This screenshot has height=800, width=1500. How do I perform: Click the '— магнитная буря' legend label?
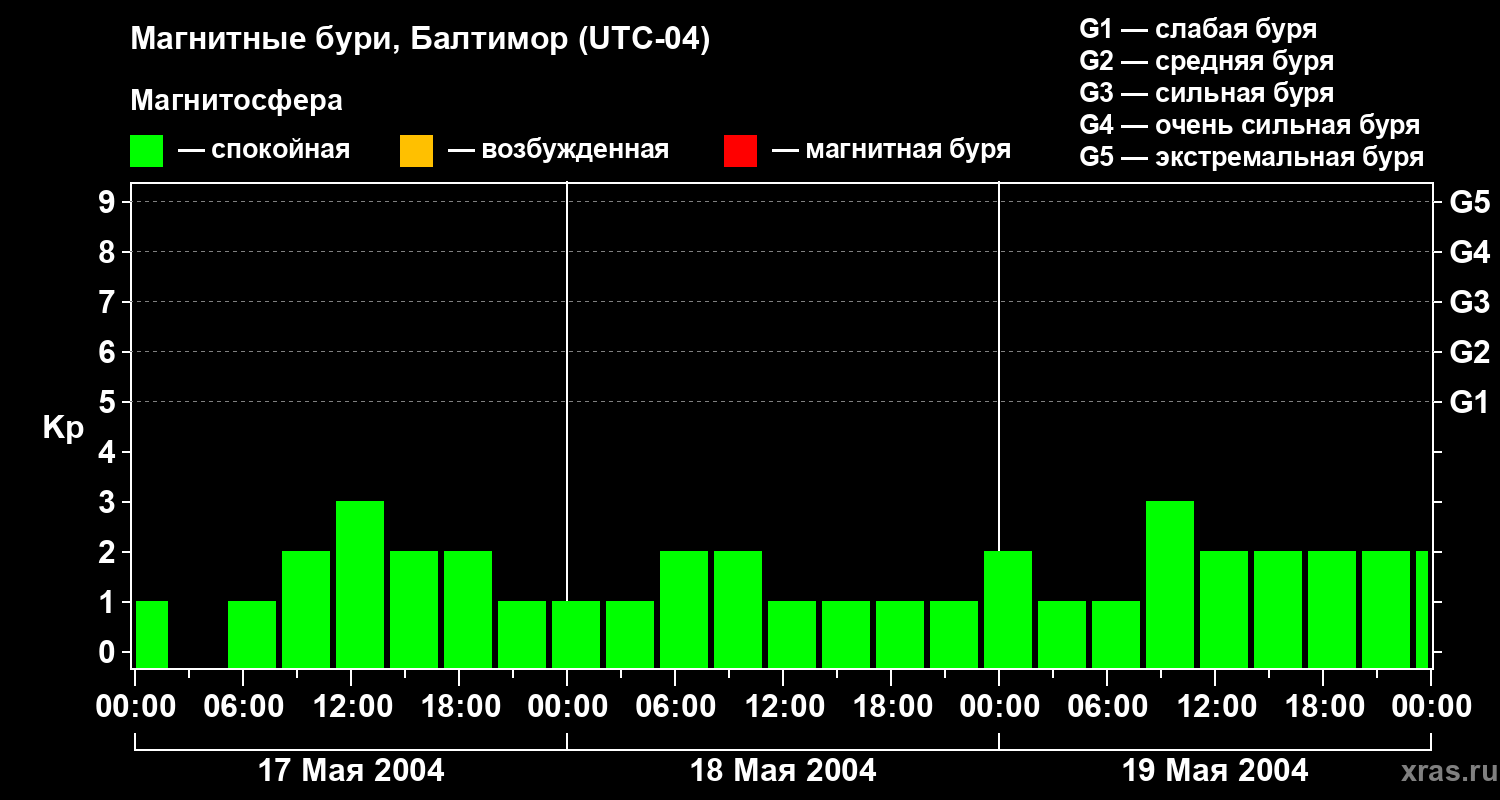coord(891,150)
